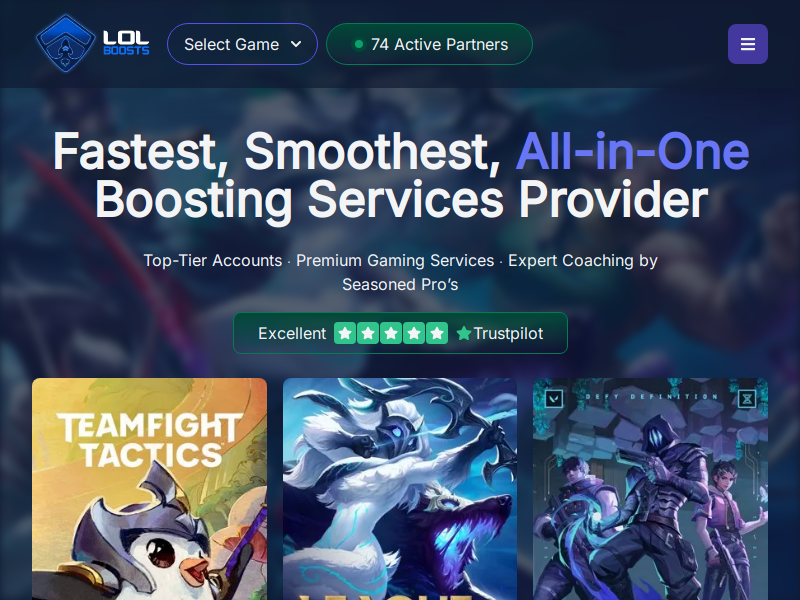Click the Teamfight Tactics title text
The height and width of the screenshot is (600, 800).
(149, 440)
